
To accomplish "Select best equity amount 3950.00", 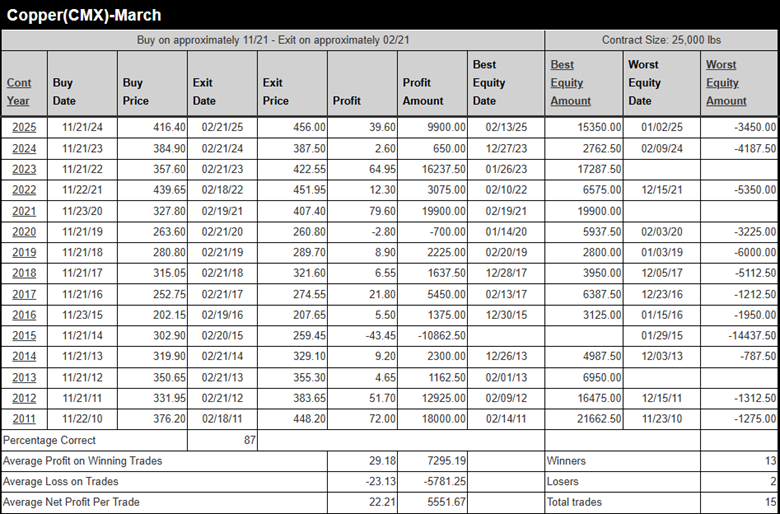I will point(602,273).
